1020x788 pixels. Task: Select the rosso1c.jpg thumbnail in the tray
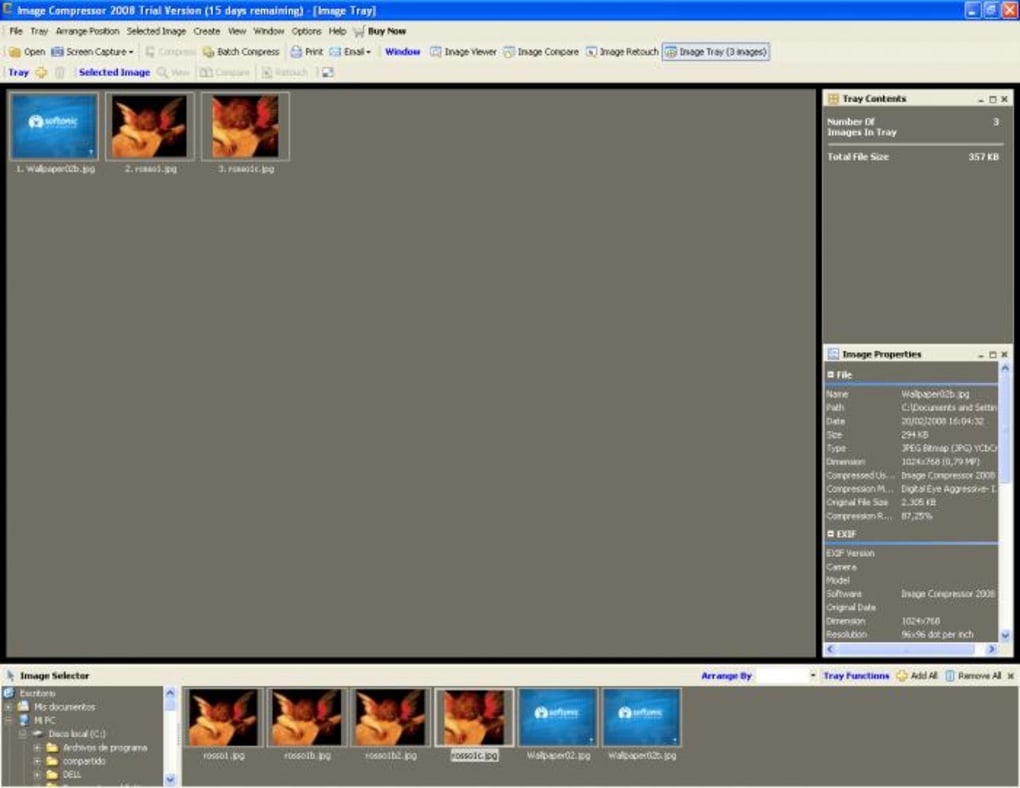click(246, 125)
